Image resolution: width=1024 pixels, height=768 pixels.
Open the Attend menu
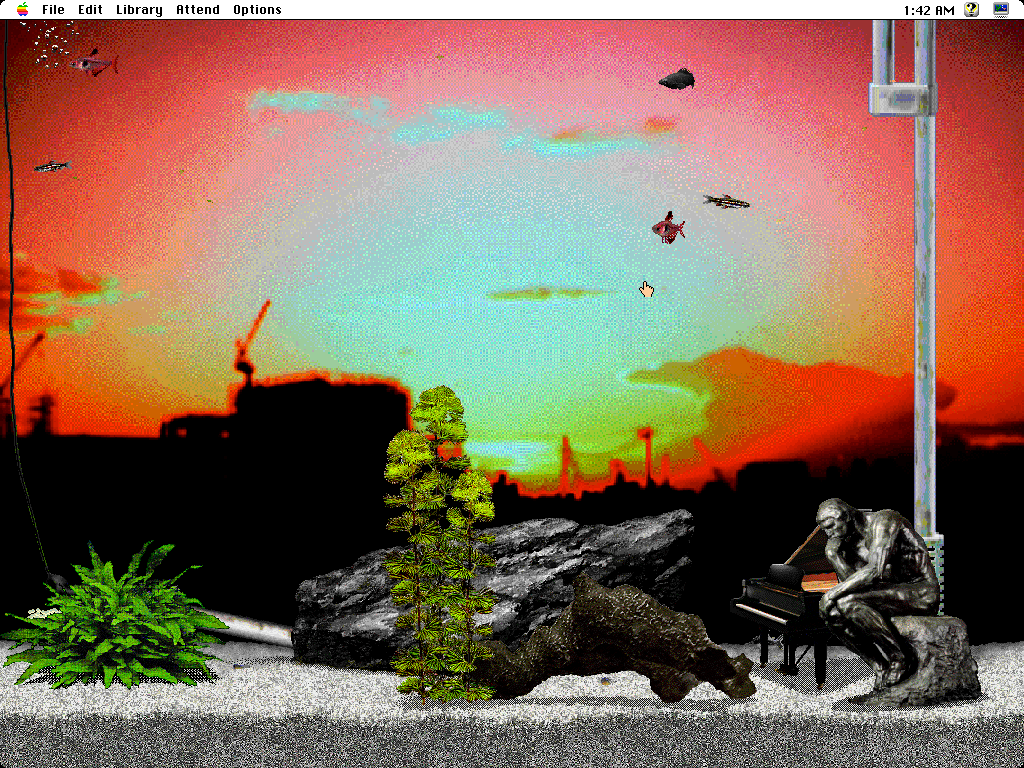198,10
